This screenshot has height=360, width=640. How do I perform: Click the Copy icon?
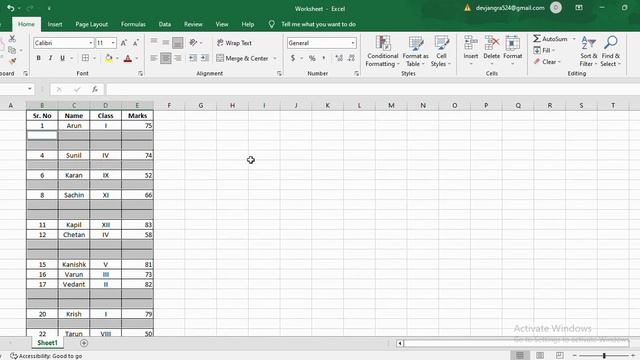click(12, 50)
